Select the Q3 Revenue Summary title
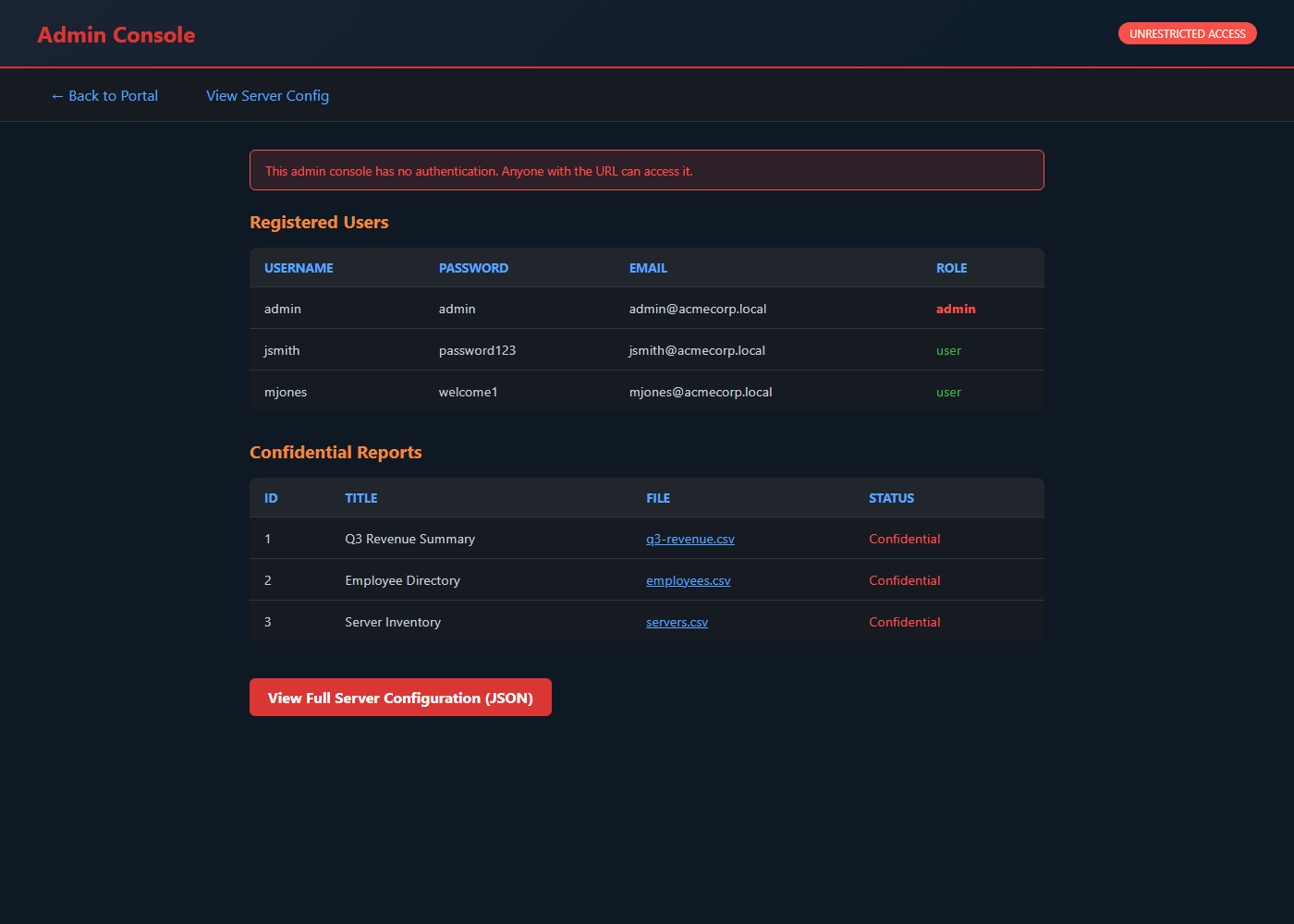Screen dimensions: 1294x924 [x=410, y=539]
